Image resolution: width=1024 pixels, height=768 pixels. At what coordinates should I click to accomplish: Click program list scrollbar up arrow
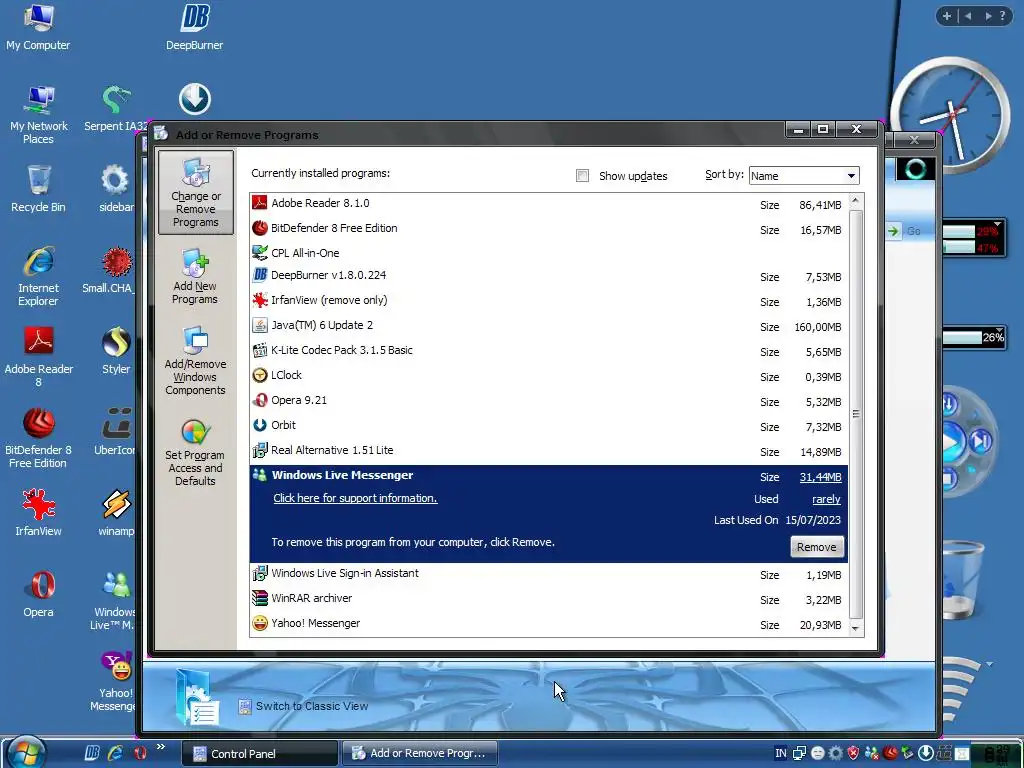click(856, 201)
